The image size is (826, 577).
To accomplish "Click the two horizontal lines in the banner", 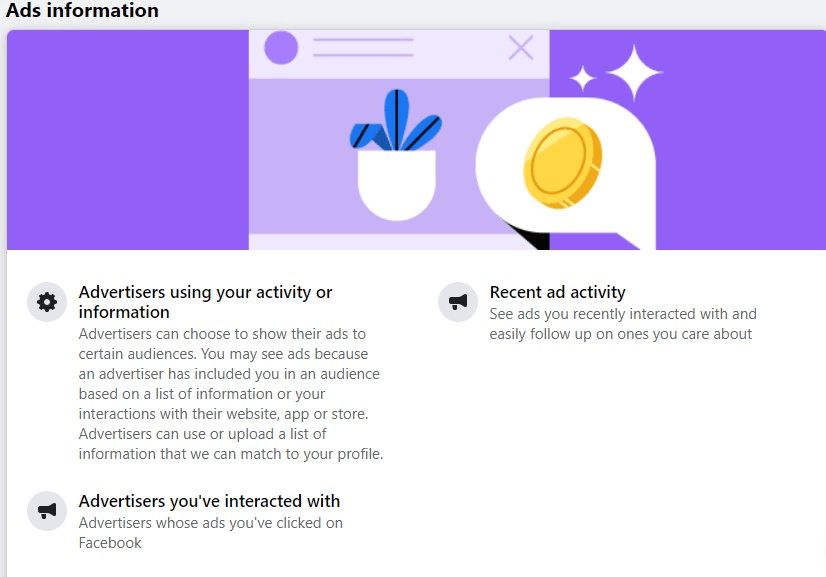I will click(363, 47).
